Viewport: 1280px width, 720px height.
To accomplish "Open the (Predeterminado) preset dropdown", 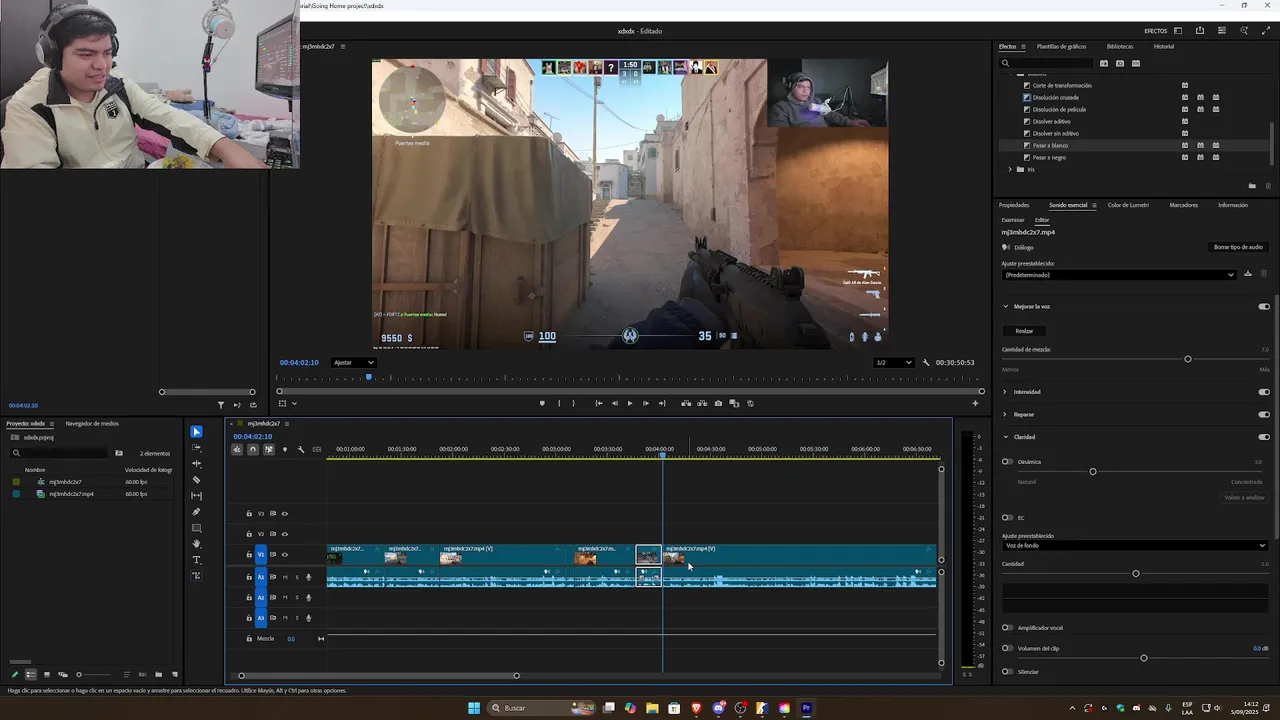I will pos(1119,275).
